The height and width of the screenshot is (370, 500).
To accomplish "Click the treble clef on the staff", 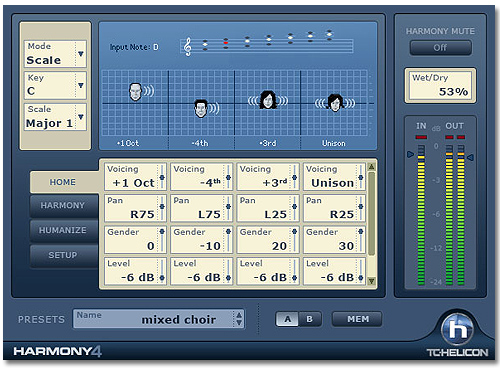I will pos(188,47).
